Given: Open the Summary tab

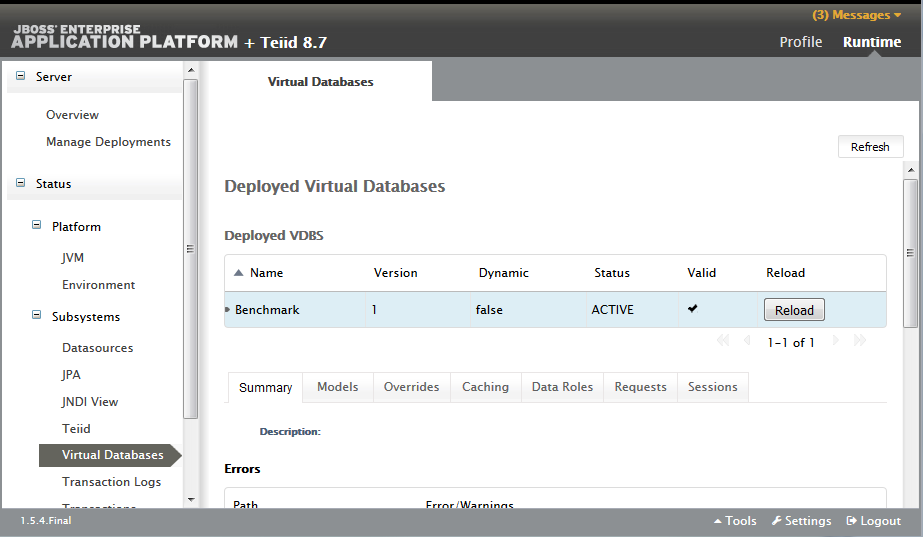Looking at the screenshot, I should tap(265, 387).
